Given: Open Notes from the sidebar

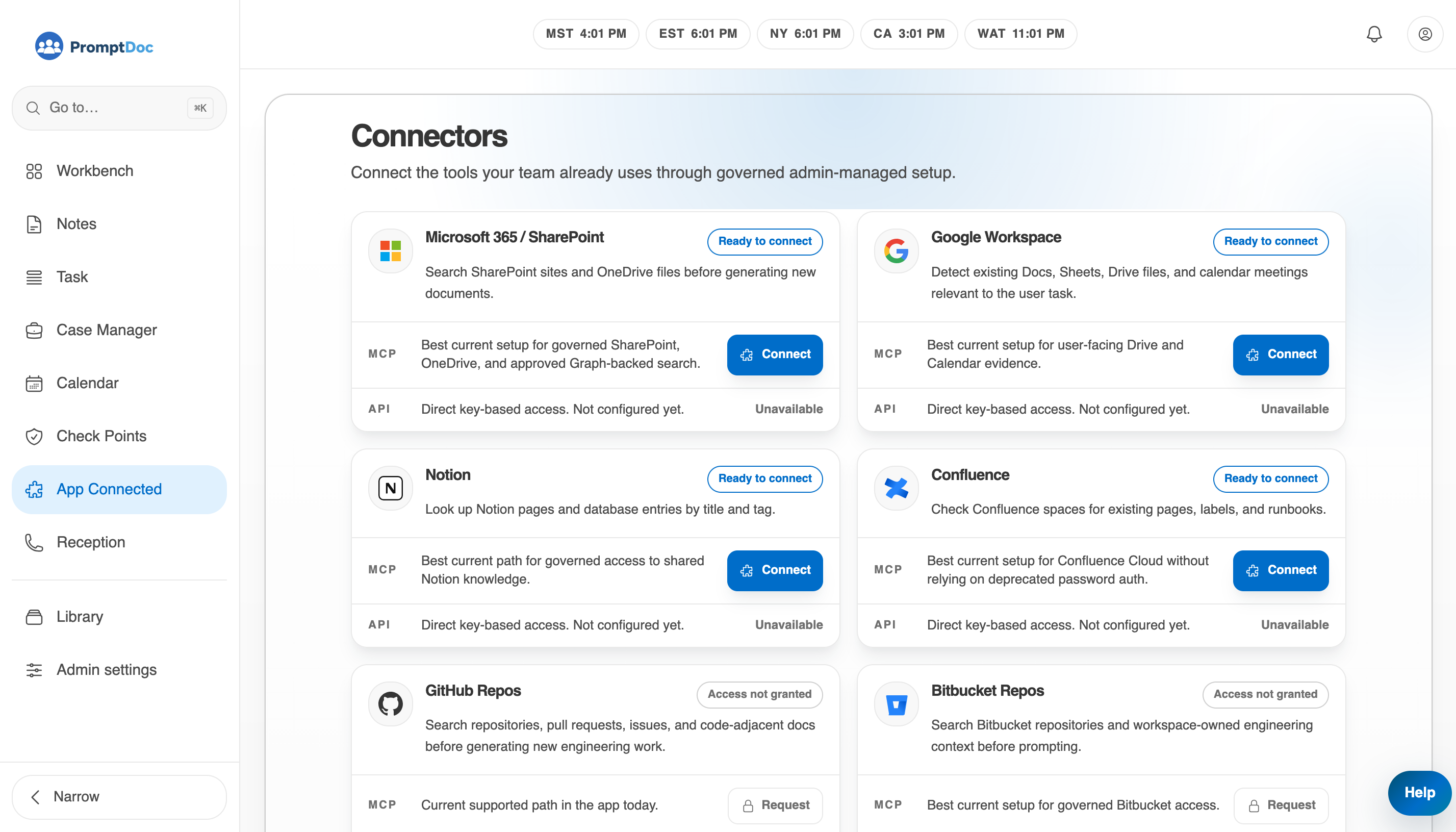Looking at the screenshot, I should tap(119, 224).
